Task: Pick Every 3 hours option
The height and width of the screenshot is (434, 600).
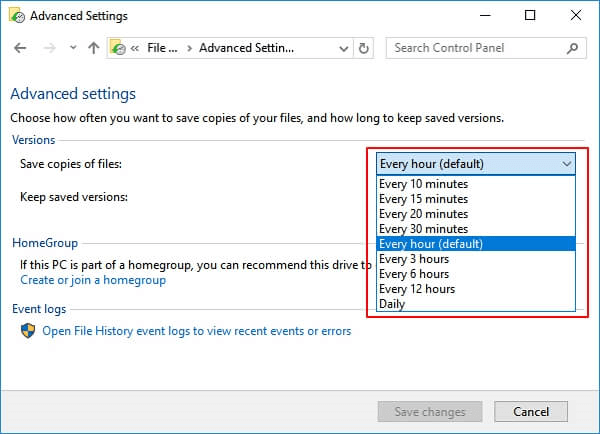Action: click(x=414, y=259)
